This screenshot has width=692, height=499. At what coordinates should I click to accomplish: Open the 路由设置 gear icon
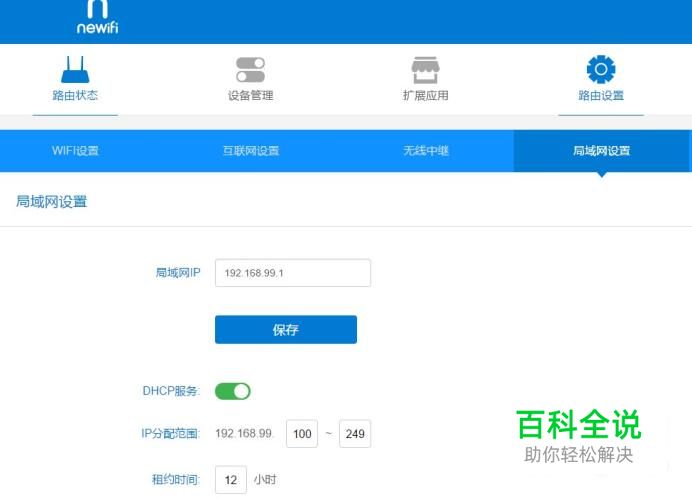coord(601,69)
